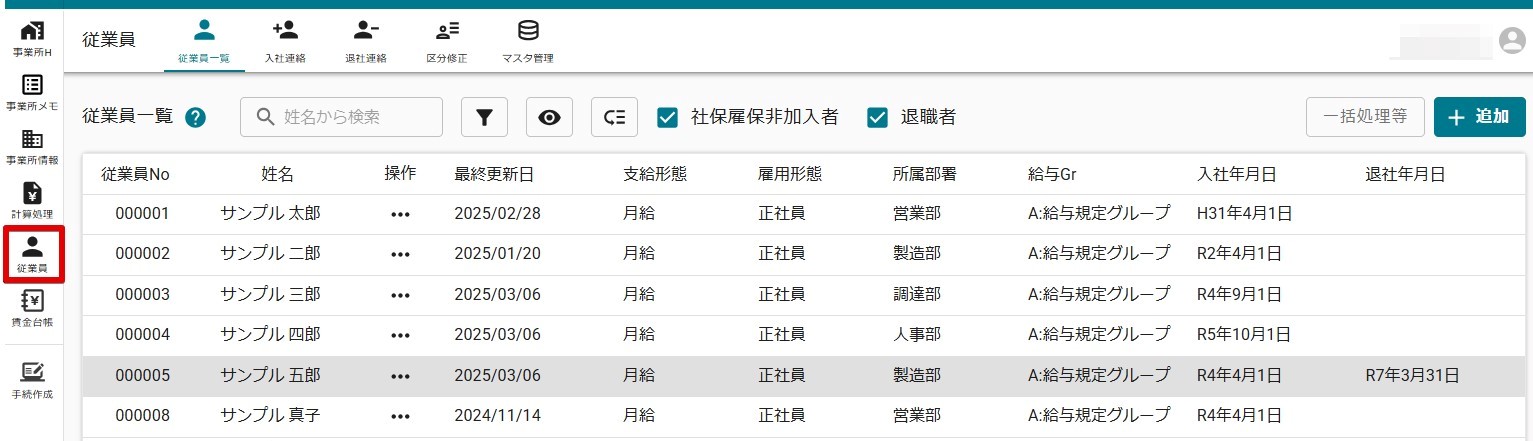Sort by 雇用形態 column header
The width and height of the screenshot is (1533, 441).
click(x=790, y=174)
